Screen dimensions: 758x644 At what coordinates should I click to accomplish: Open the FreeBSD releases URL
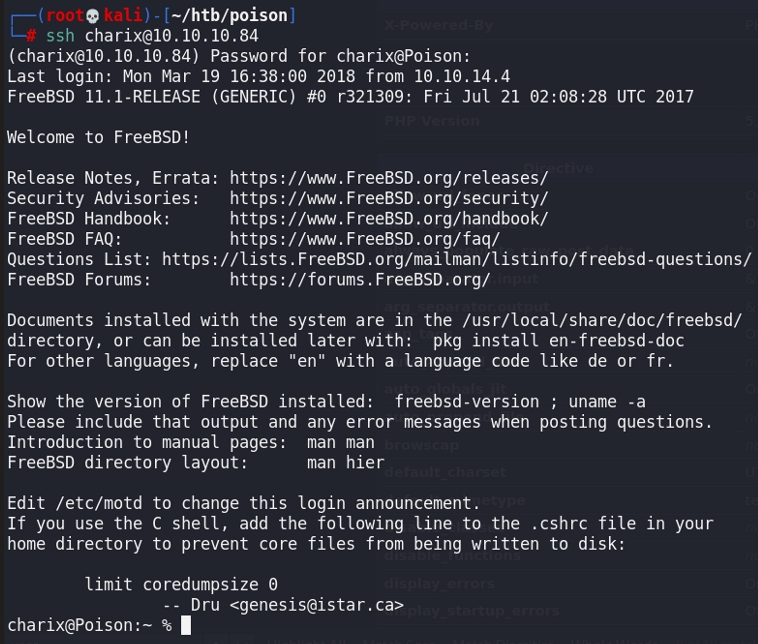tap(389, 178)
